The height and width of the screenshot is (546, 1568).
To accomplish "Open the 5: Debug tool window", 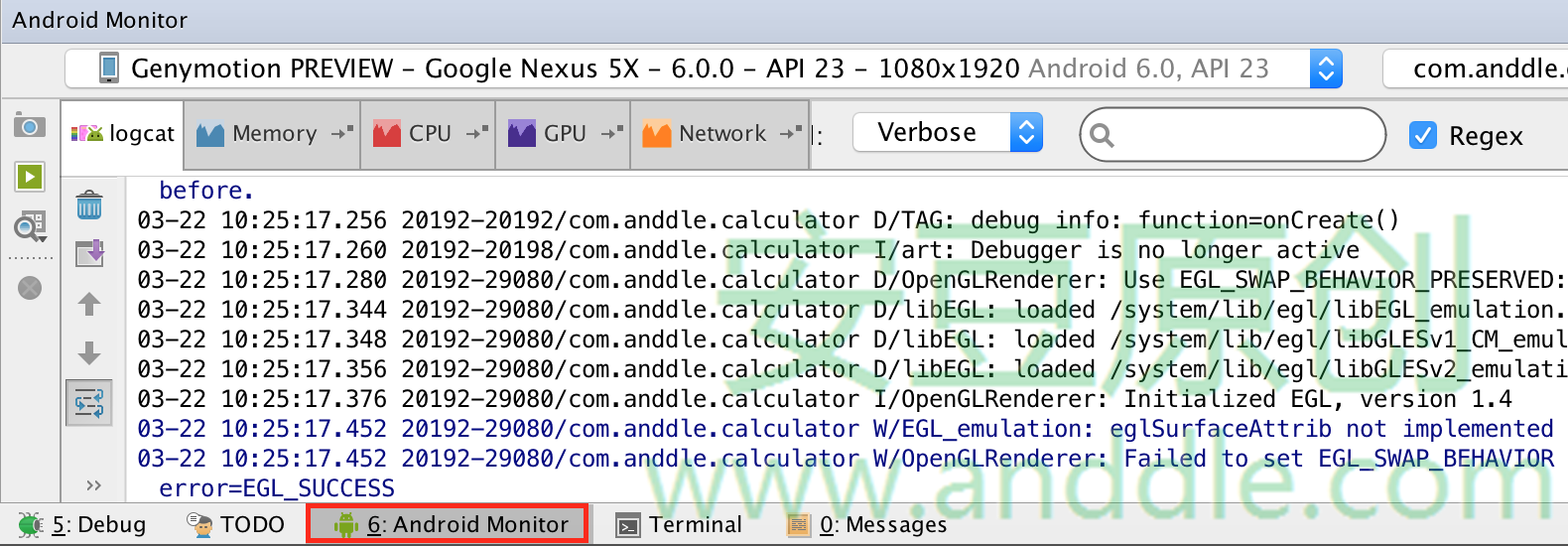I will click(x=83, y=524).
